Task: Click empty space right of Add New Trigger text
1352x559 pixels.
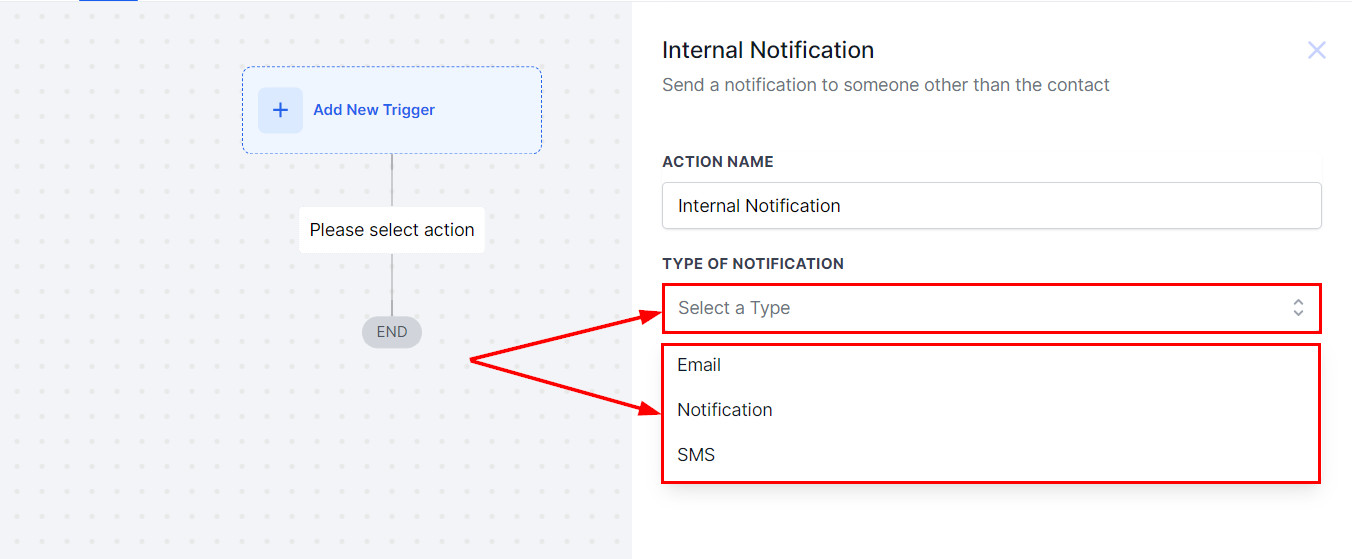Action: [490, 110]
